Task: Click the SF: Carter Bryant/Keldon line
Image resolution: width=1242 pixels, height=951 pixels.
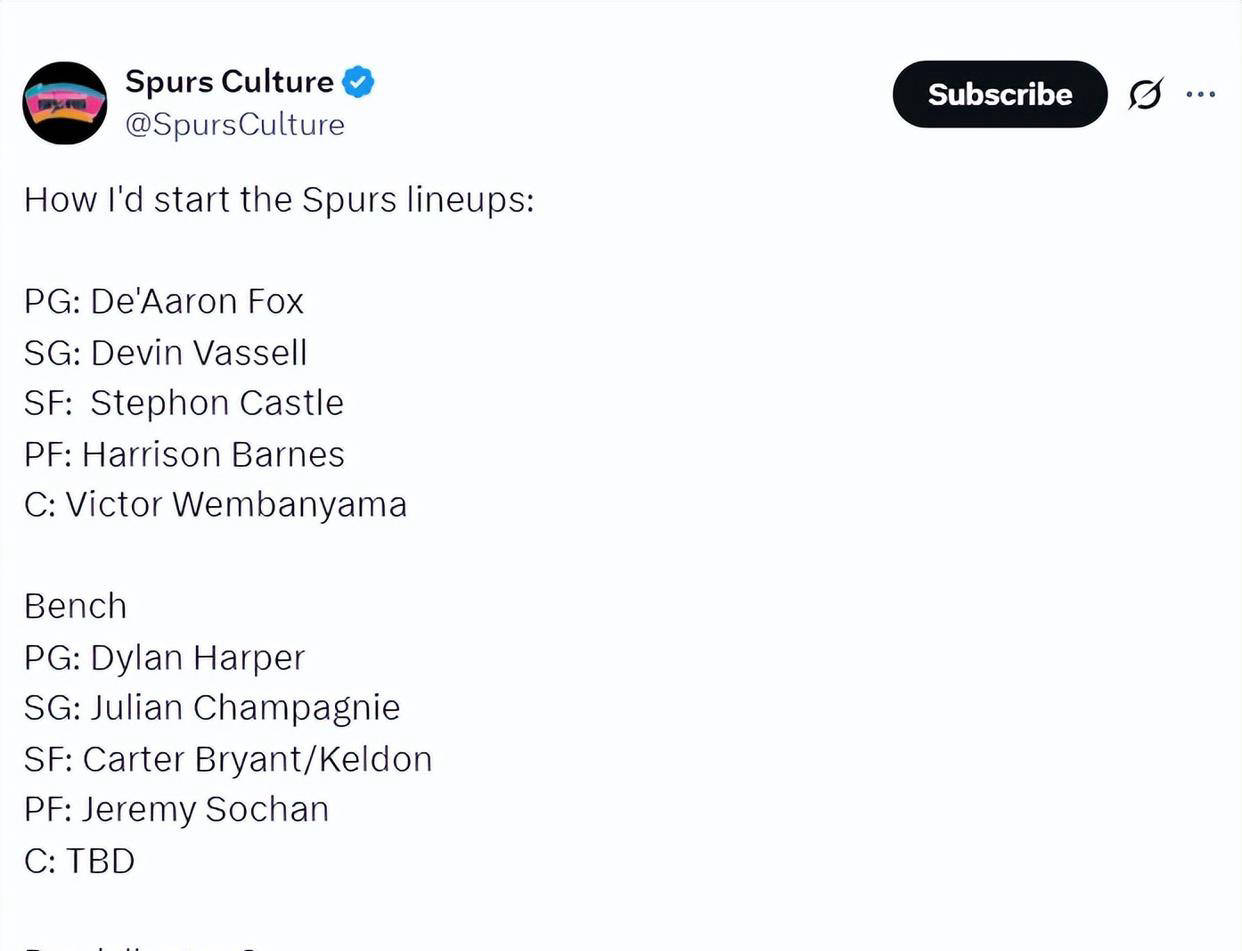Action: click(x=228, y=759)
